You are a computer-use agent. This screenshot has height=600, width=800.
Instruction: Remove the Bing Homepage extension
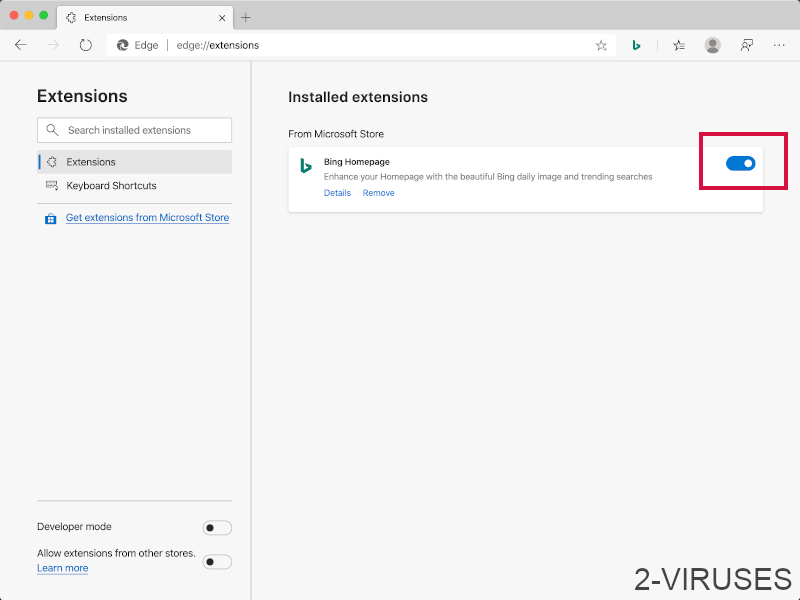pyautogui.click(x=379, y=193)
